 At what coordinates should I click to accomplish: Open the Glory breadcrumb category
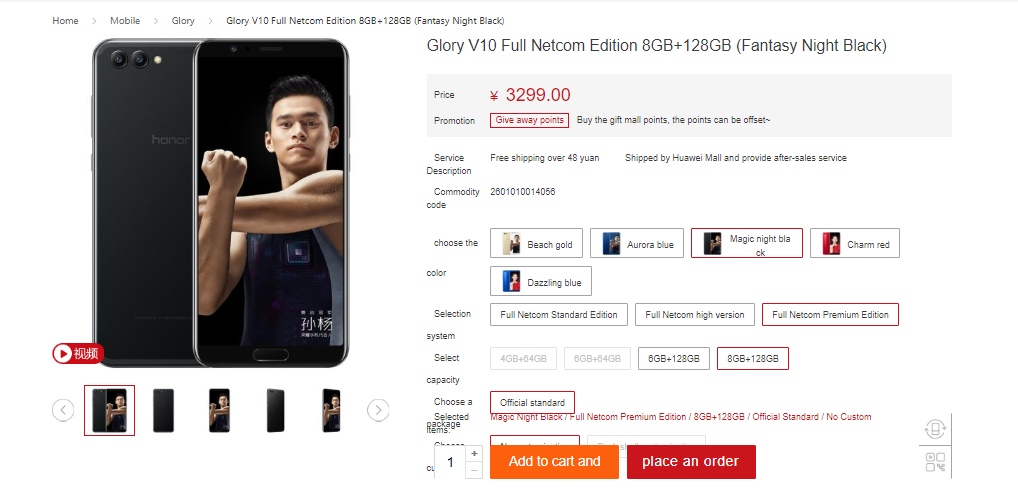click(183, 21)
